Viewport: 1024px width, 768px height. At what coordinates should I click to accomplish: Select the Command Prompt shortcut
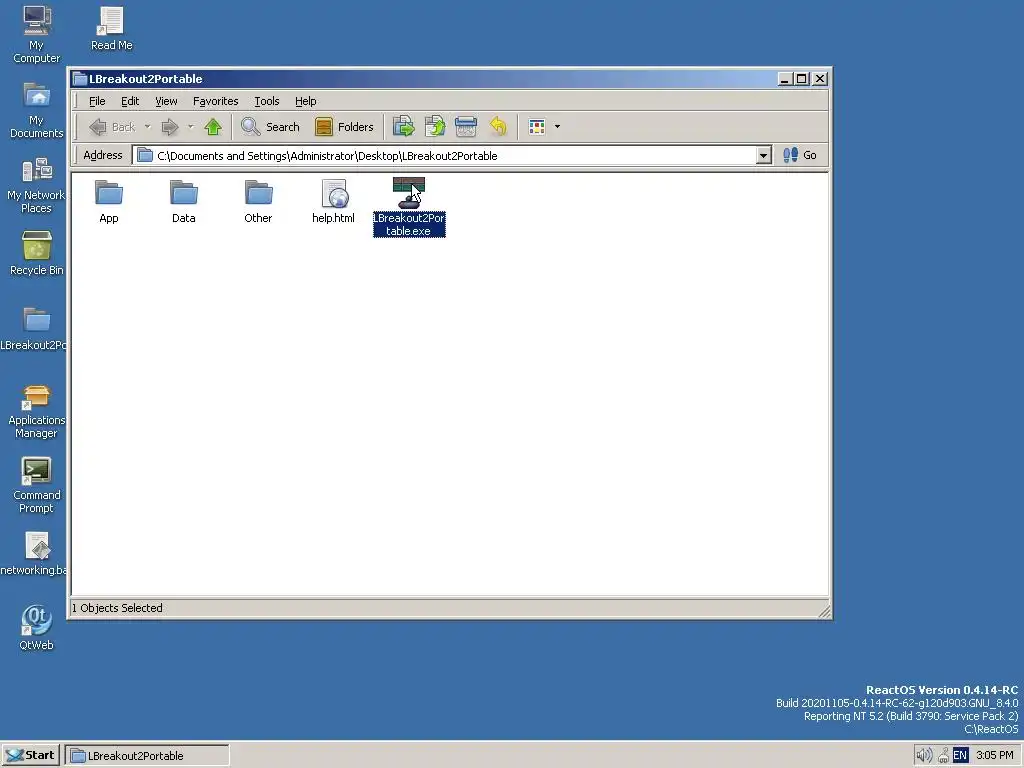point(37,486)
